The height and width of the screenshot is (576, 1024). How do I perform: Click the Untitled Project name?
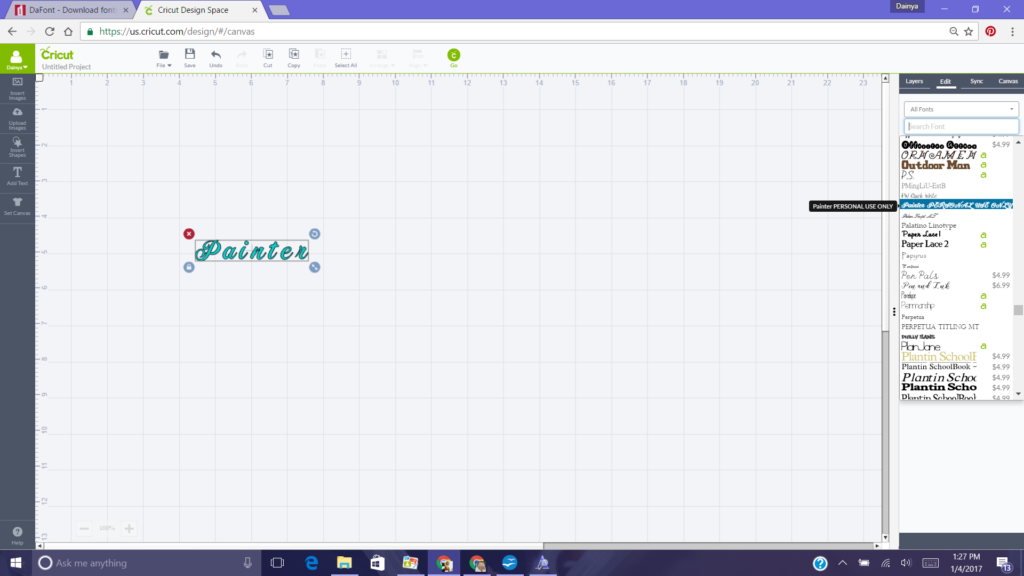click(x=66, y=67)
